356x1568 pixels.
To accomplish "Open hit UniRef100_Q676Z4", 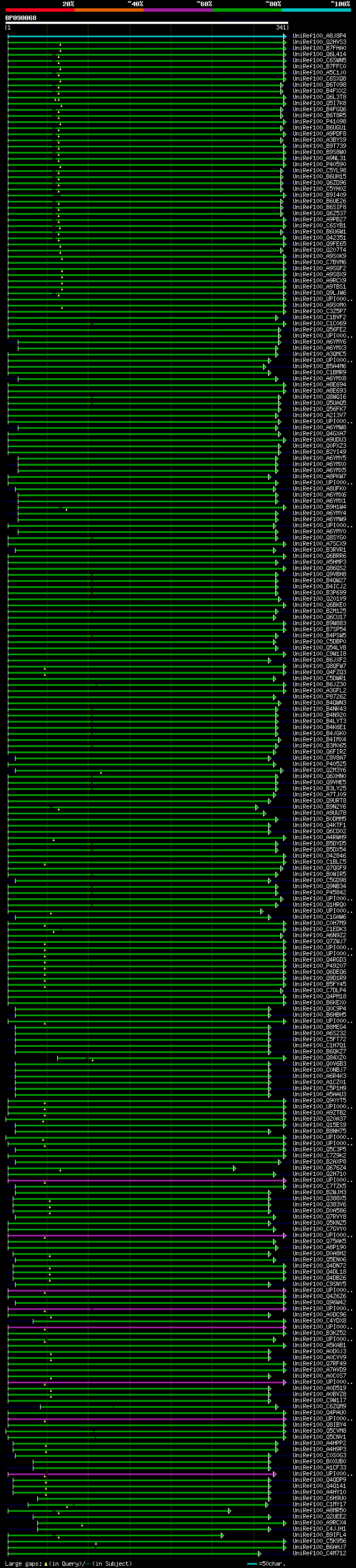I will pos(319,1168).
